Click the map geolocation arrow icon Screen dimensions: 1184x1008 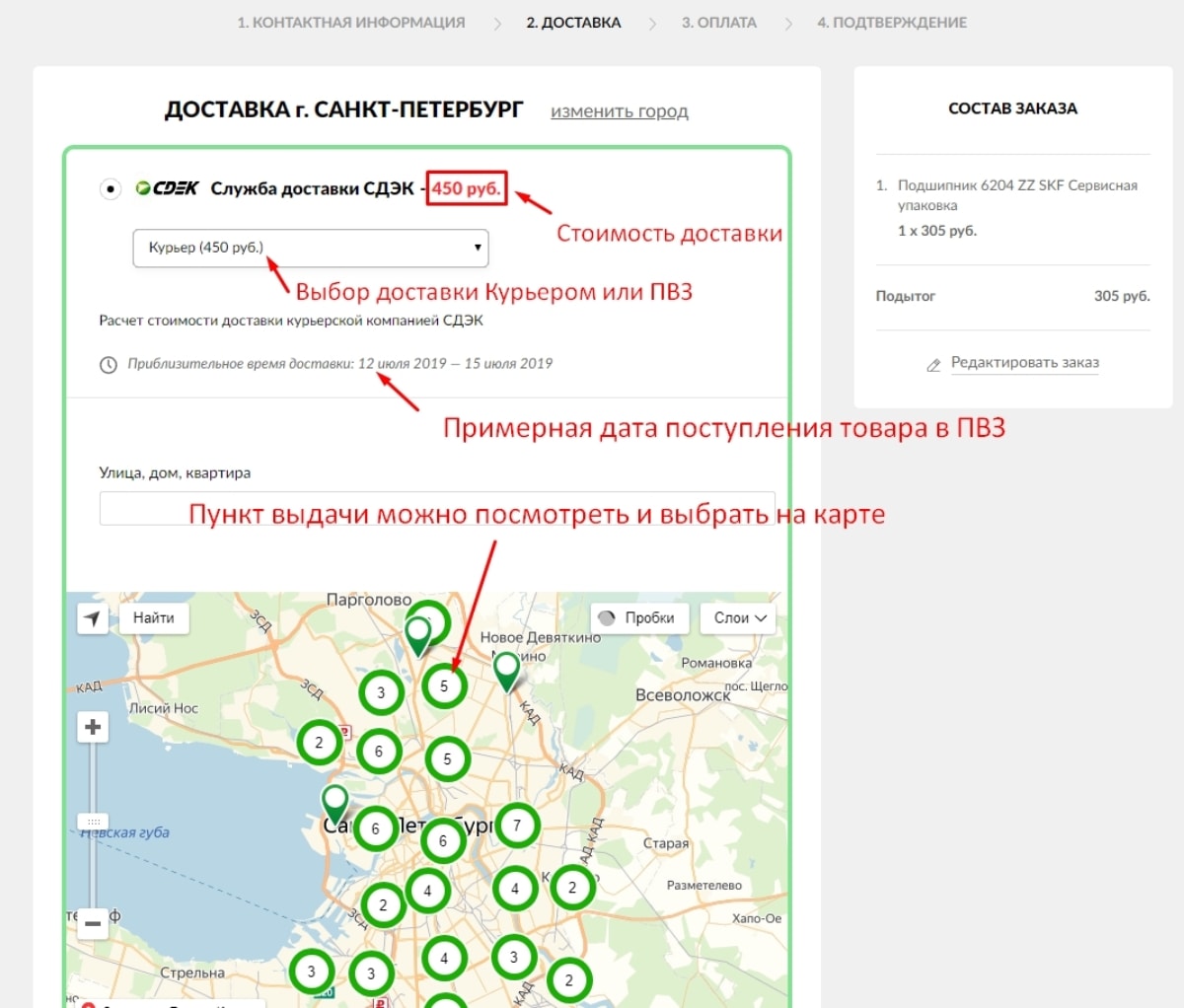coord(93,618)
